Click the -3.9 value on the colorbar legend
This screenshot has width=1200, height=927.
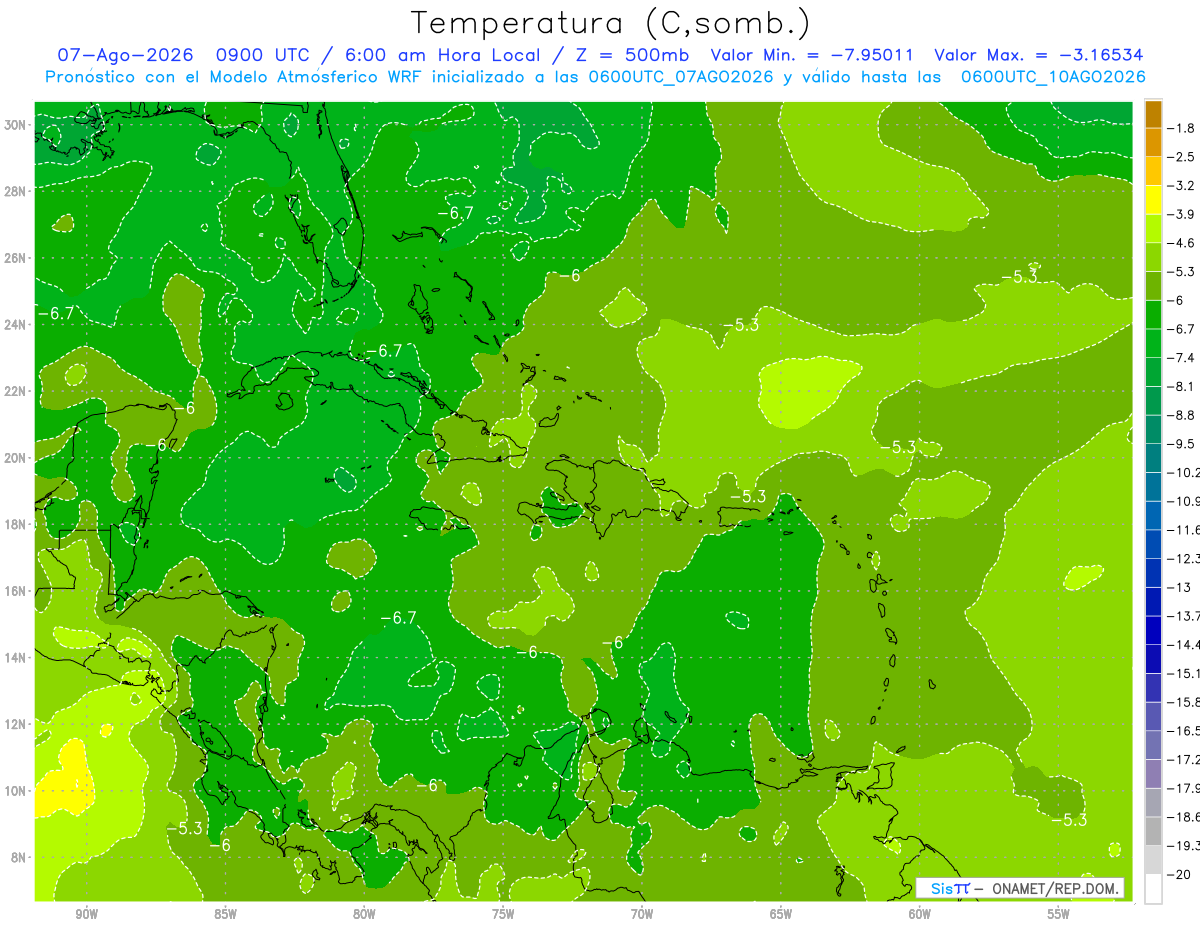pos(1182,214)
